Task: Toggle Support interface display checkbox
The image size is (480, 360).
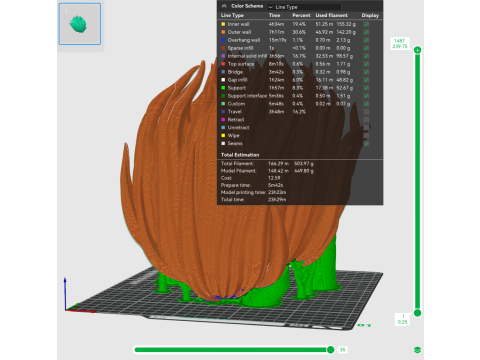Action: click(x=366, y=96)
